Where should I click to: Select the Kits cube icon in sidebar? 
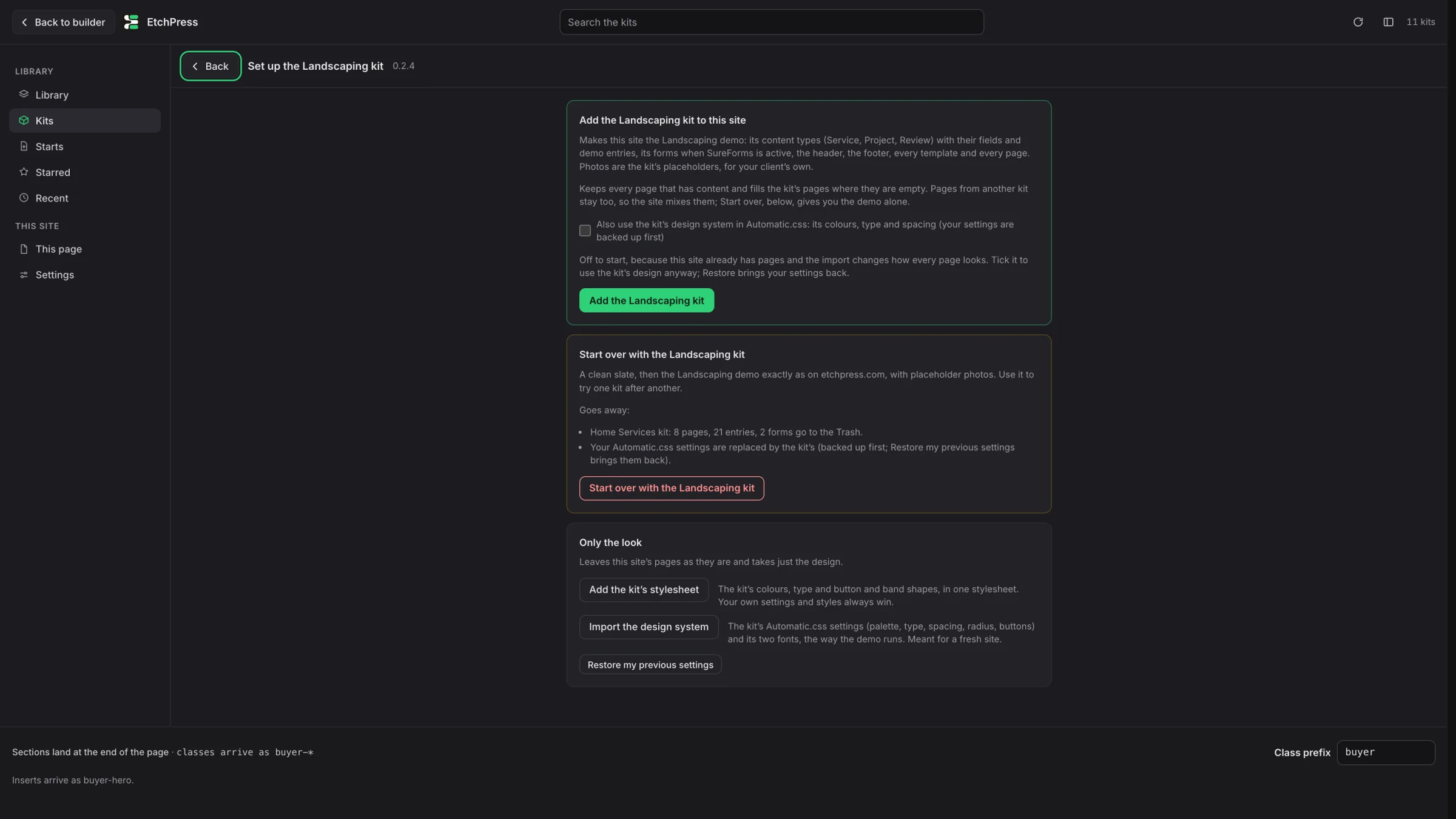point(24,120)
